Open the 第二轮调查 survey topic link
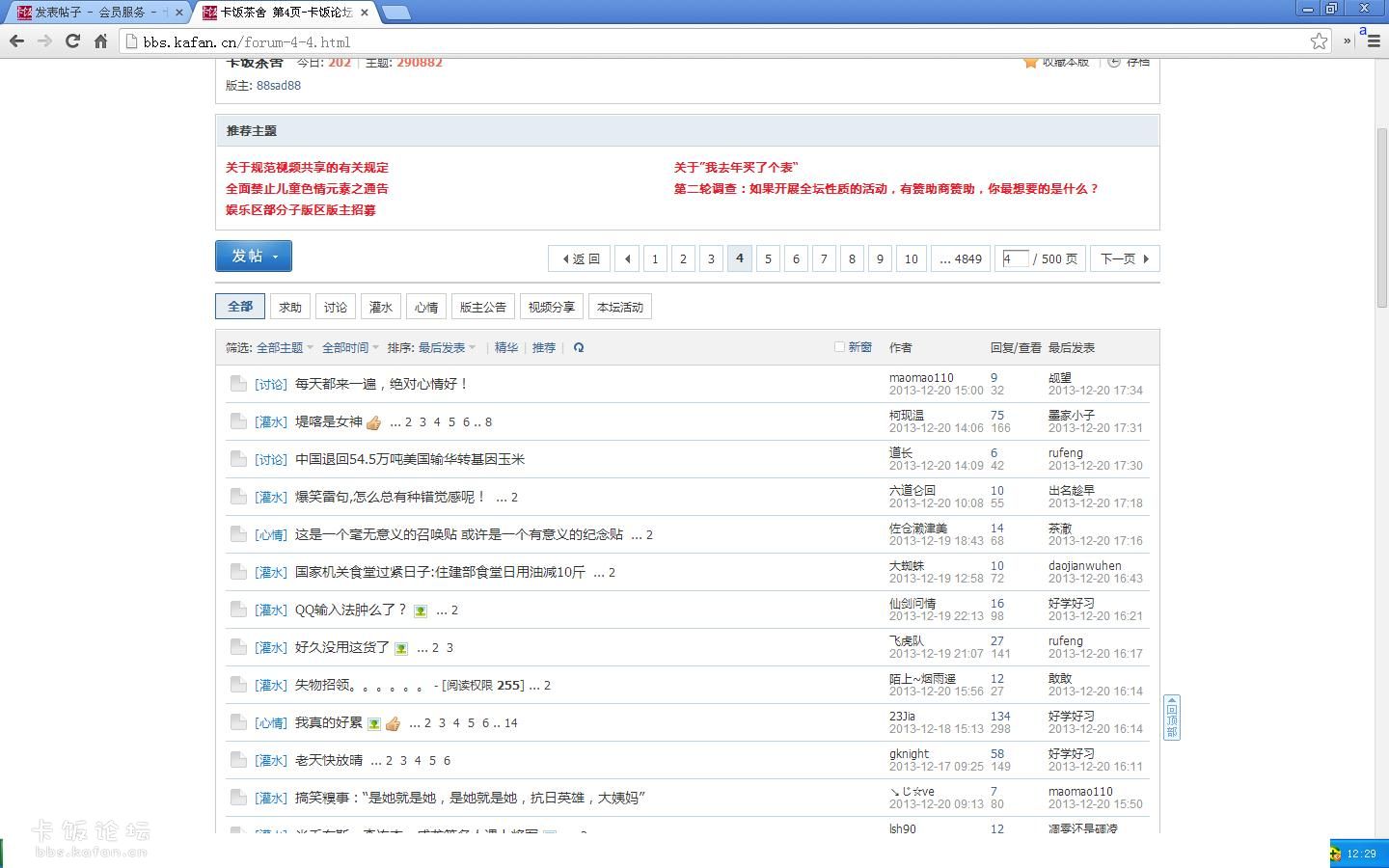 [x=886, y=188]
